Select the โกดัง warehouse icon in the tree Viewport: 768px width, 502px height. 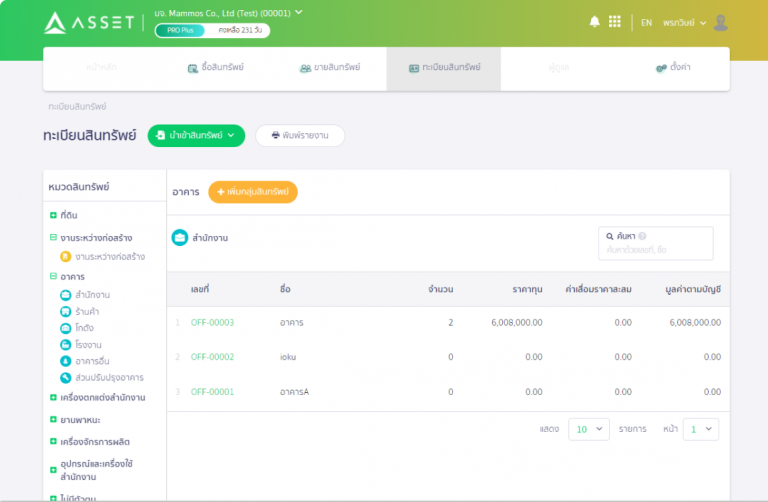point(66,328)
